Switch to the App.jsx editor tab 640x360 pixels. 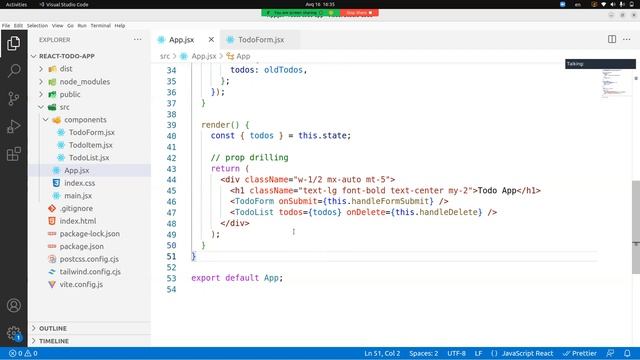point(182,40)
